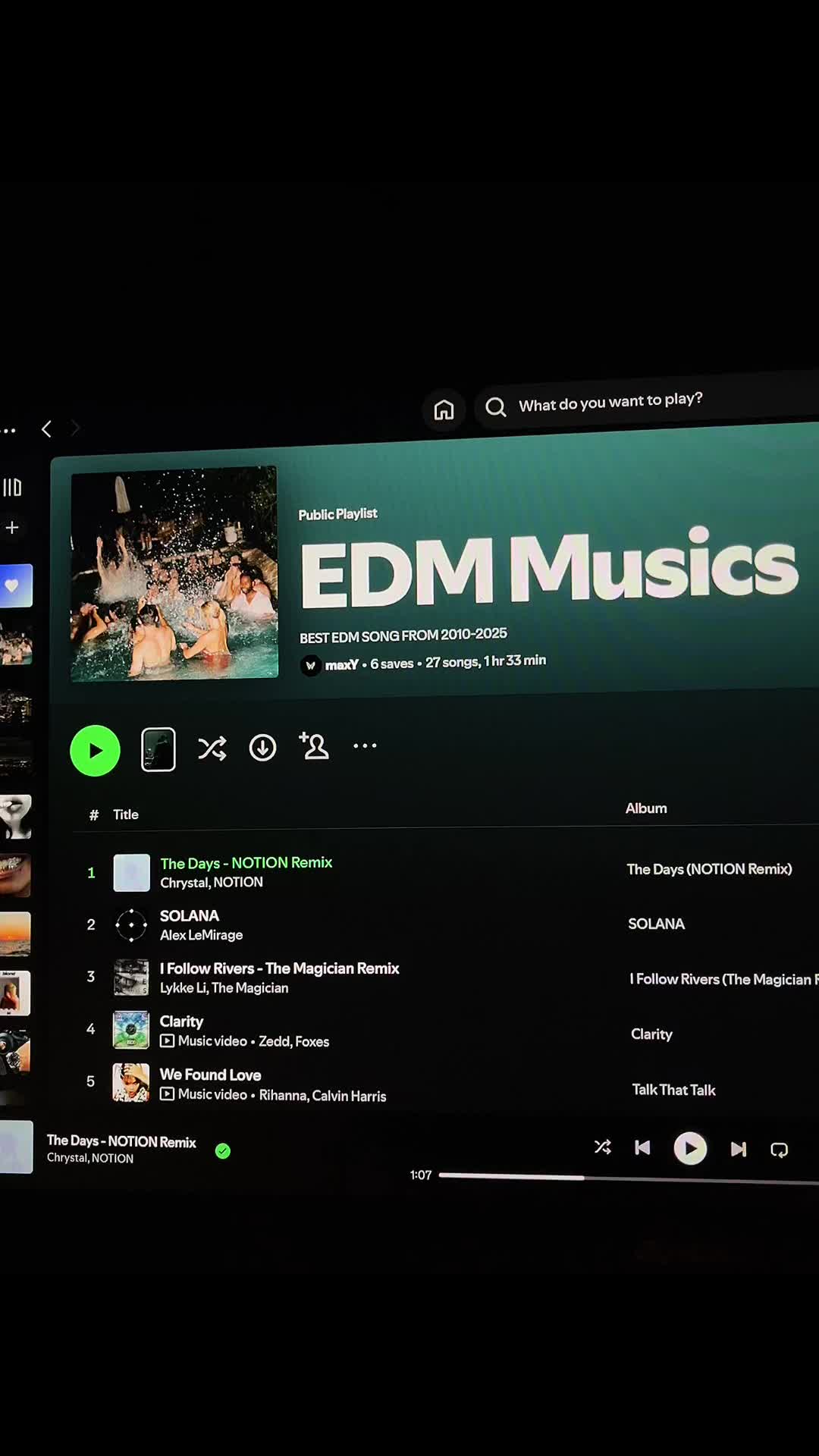This screenshot has height=1456, width=819.
Task: Open artist Zedd, Foxes
Action: [x=294, y=1042]
